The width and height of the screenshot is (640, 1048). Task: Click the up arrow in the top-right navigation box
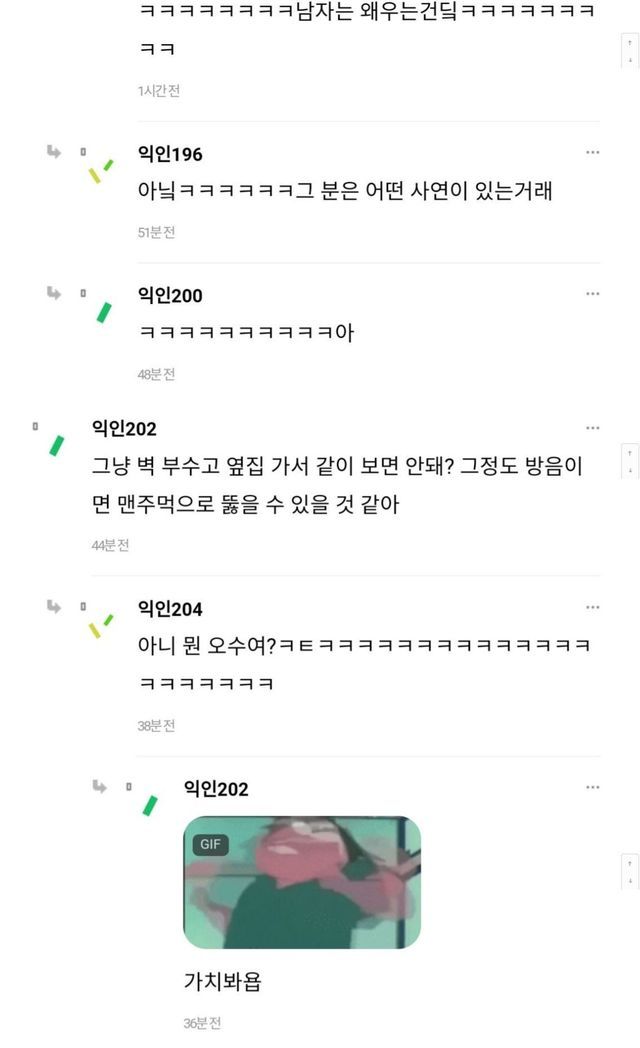click(x=630, y=43)
